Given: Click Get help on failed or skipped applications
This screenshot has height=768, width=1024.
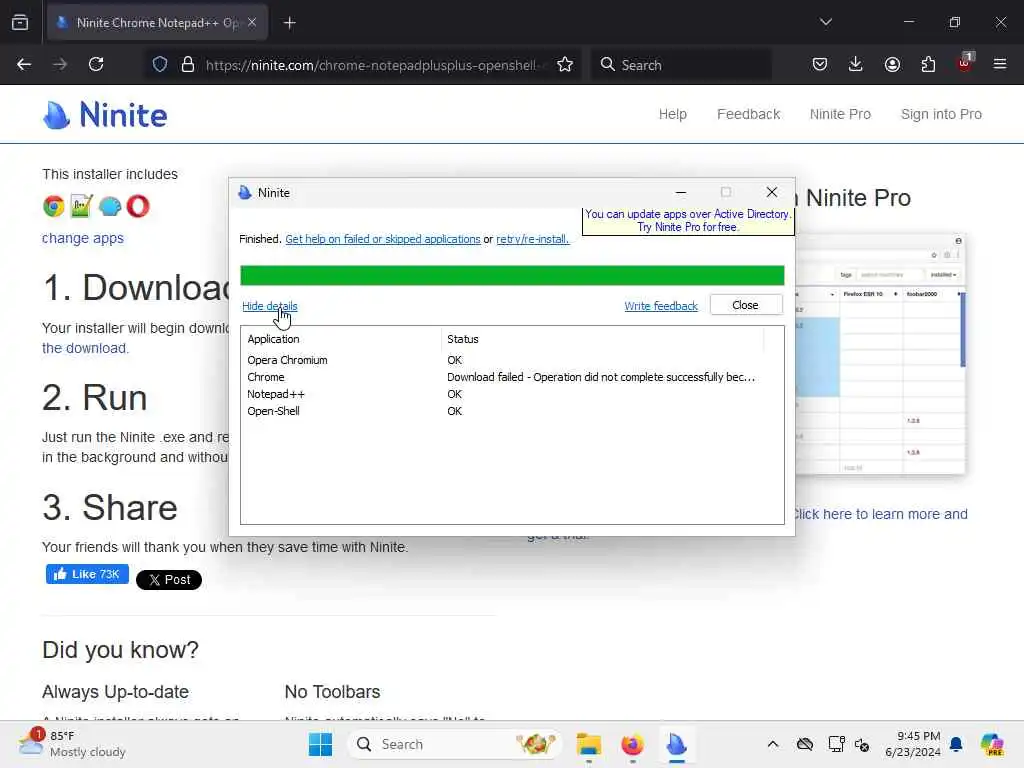Looking at the screenshot, I should [383, 239].
